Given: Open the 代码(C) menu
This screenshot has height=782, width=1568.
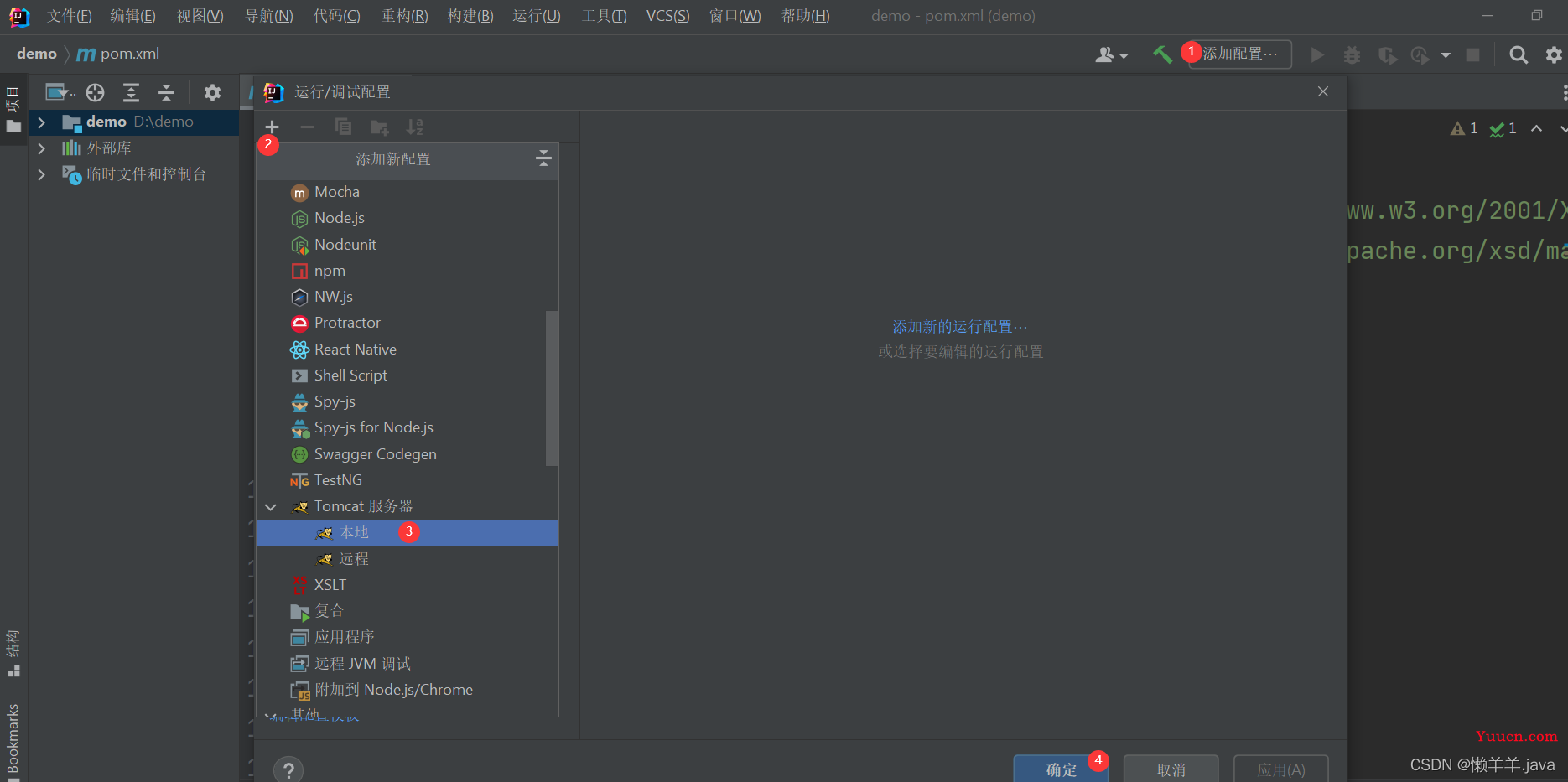Looking at the screenshot, I should [x=337, y=16].
